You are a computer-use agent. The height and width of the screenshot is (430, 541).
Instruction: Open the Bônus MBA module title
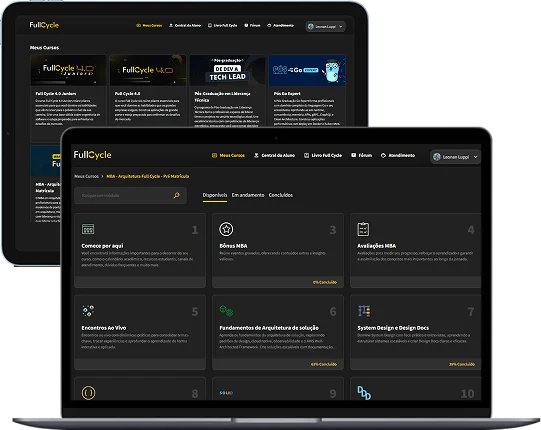(233, 246)
